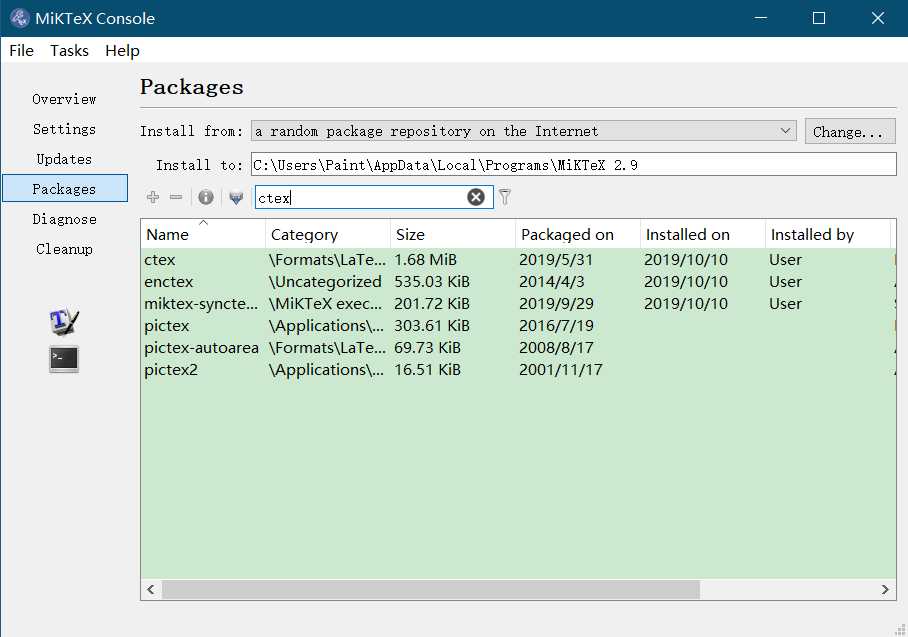Clear the ctex search text
The height and width of the screenshot is (637, 908).
click(476, 197)
